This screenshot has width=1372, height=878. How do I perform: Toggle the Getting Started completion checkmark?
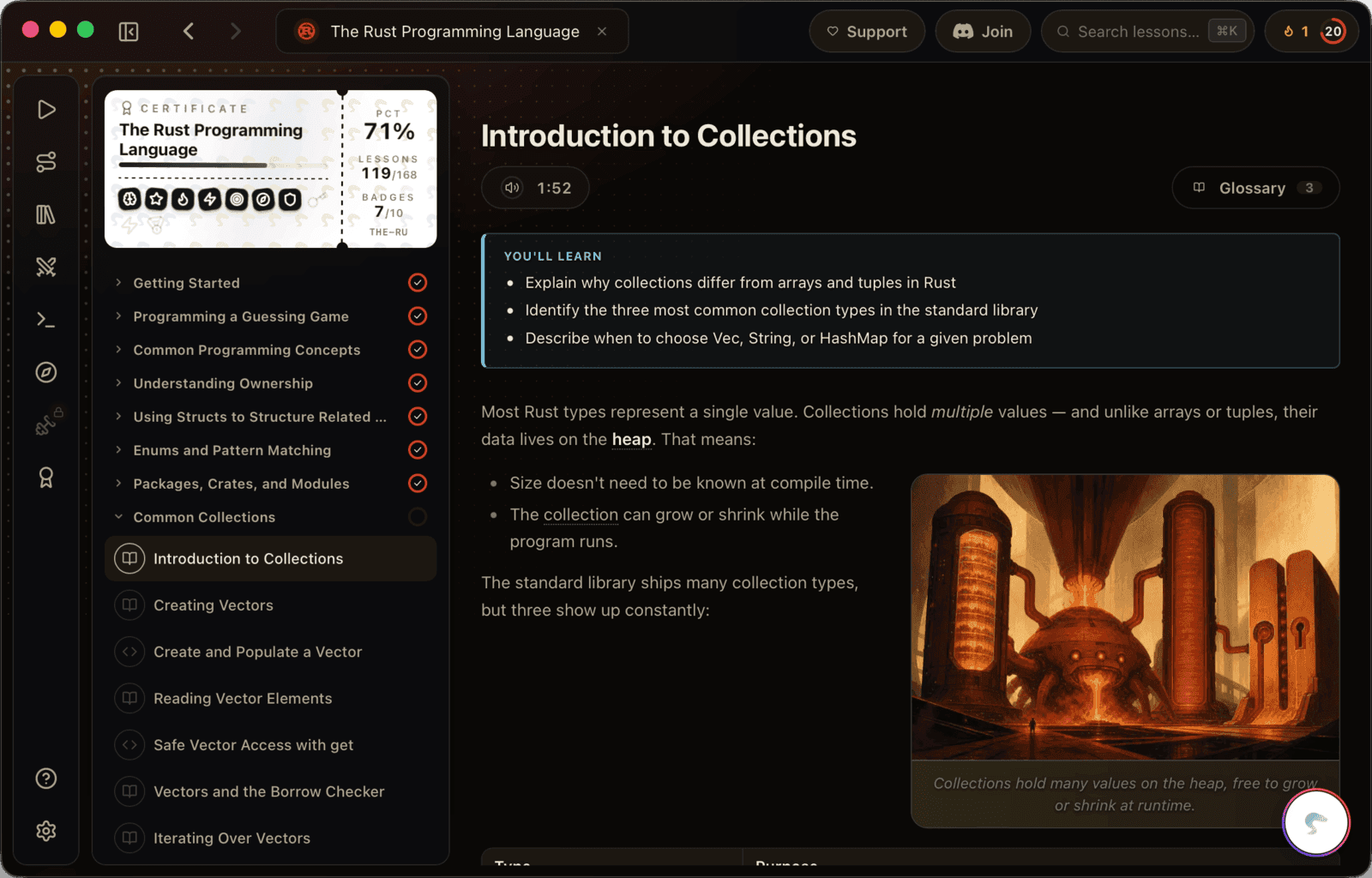click(x=418, y=283)
